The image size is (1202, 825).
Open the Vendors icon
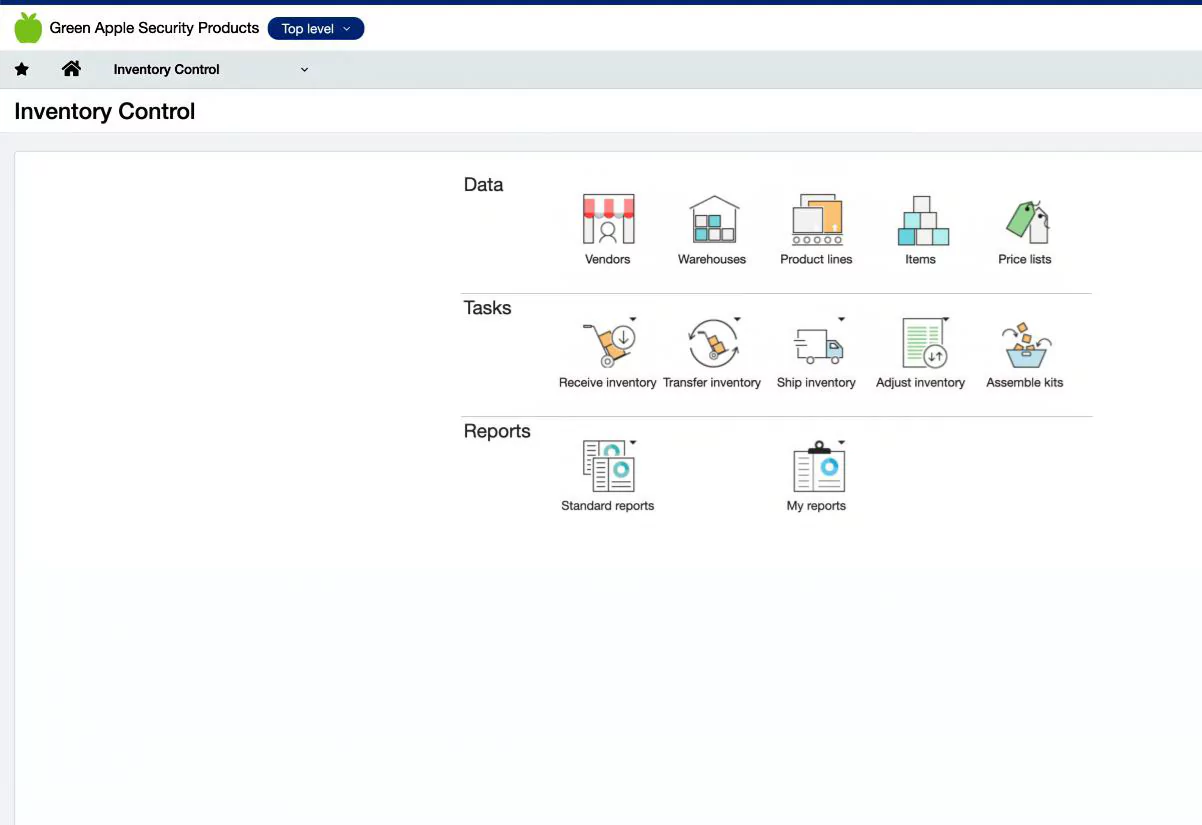point(608,220)
